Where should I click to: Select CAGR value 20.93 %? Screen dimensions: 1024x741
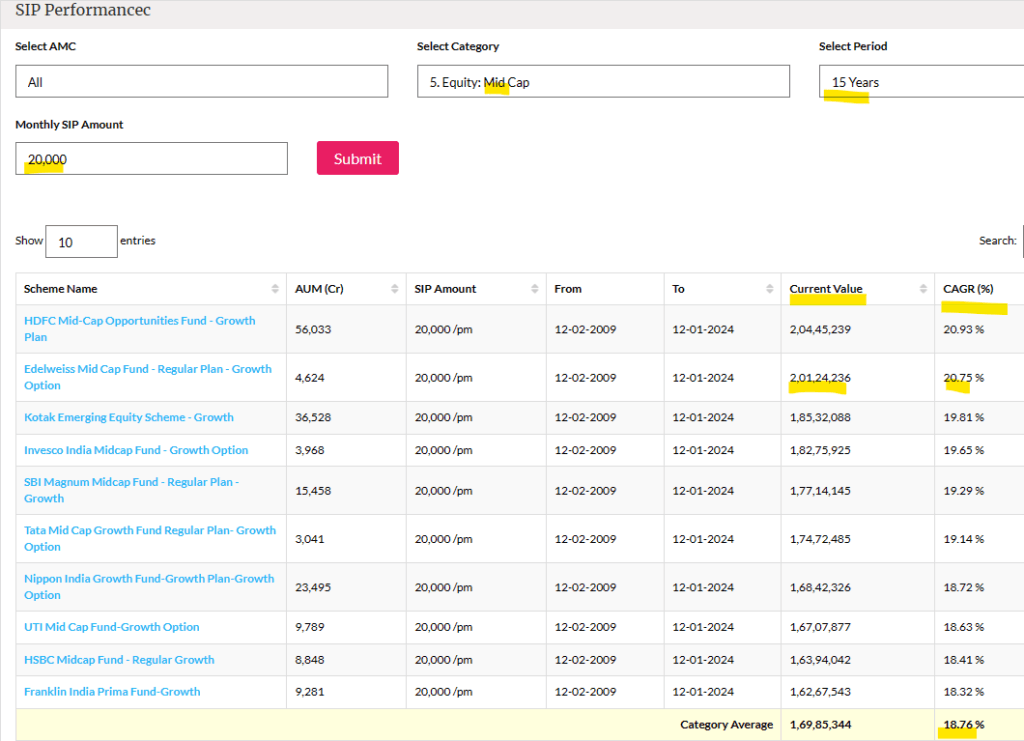963,330
